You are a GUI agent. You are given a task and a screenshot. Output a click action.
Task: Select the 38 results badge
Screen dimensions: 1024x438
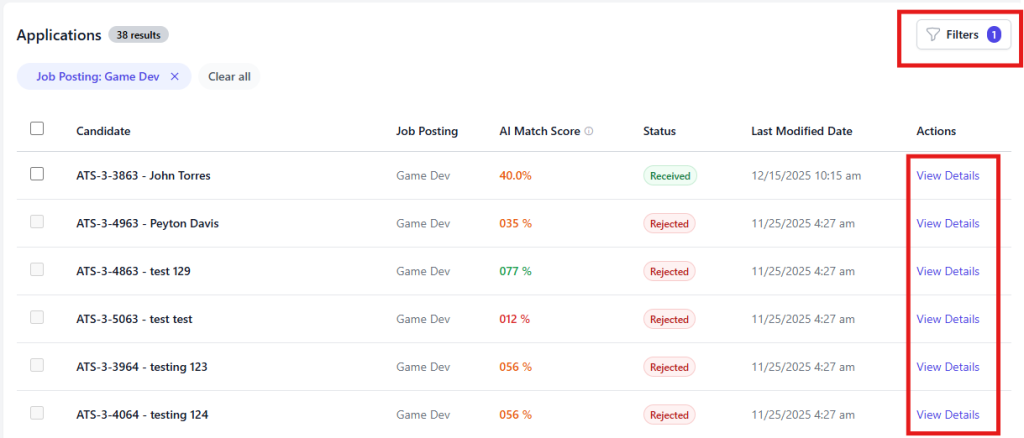click(x=138, y=35)
